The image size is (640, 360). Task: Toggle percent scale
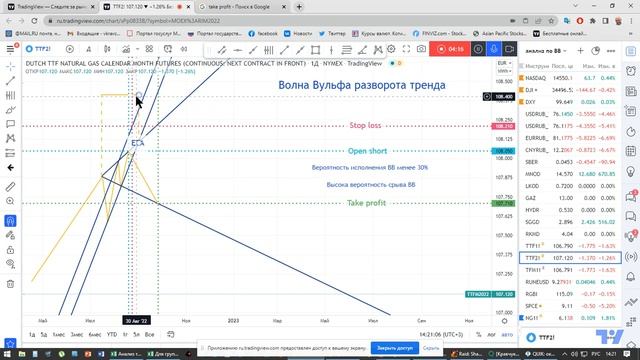click(478, 335)
